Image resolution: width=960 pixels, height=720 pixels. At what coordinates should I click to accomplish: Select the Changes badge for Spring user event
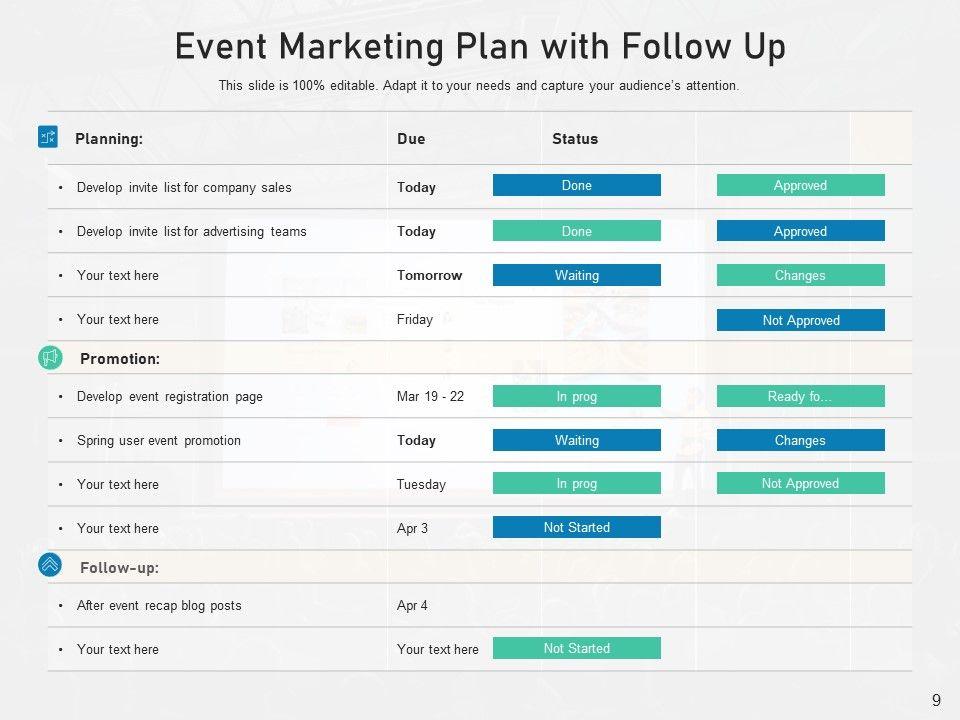point(800,440)
